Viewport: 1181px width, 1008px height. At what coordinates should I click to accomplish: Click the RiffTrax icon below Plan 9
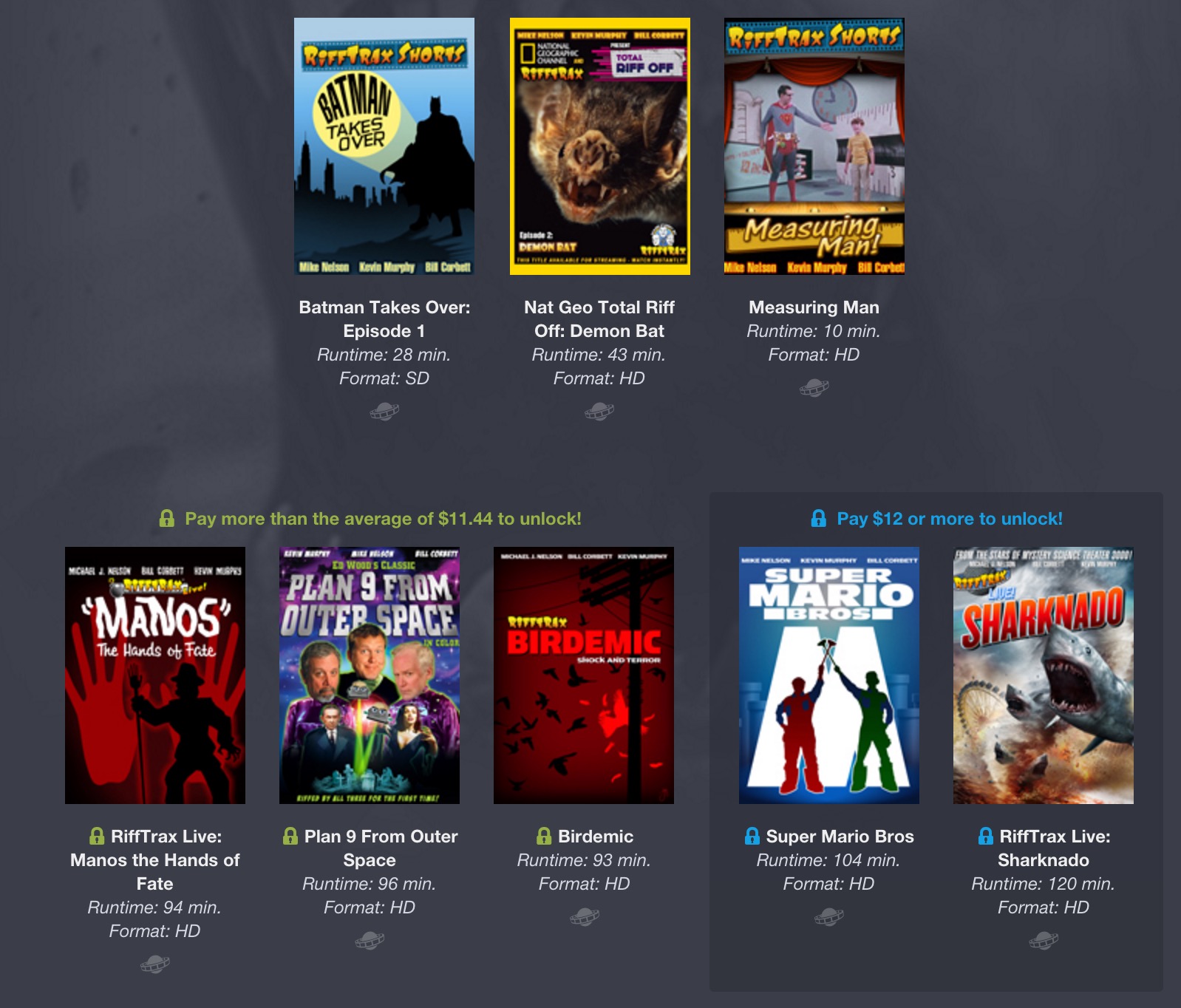pyautogui.click(x=370, y=940)
